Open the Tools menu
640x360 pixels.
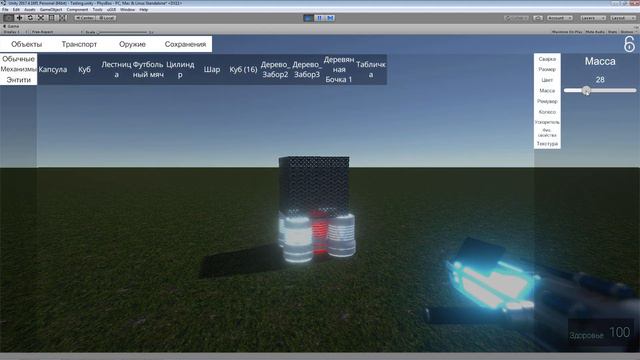(x=98, y=9)
